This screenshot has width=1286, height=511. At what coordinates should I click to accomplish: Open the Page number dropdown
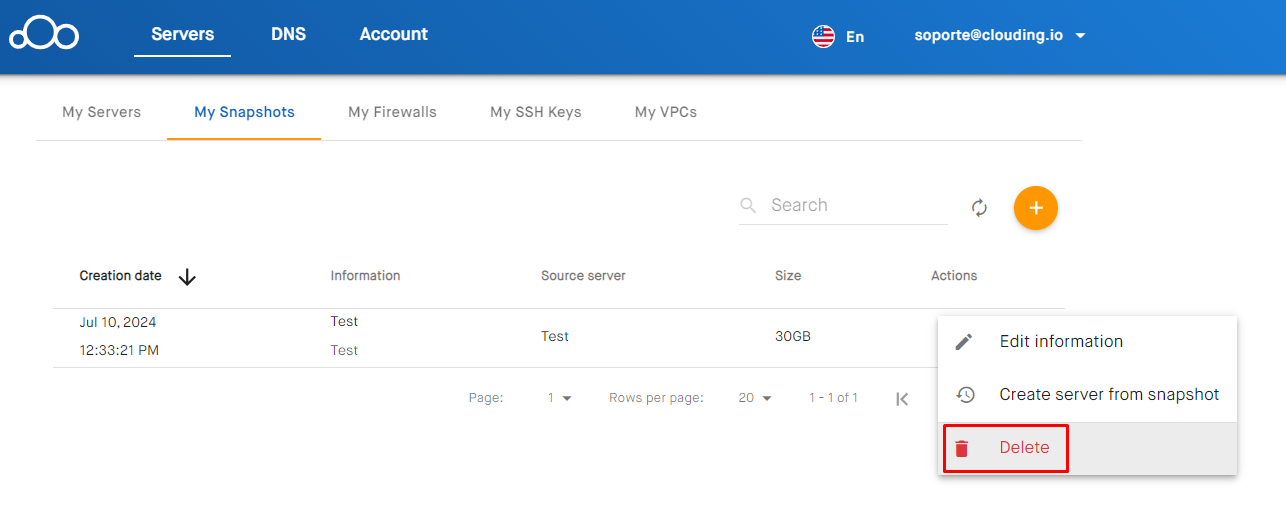click(x=559, y=398)
